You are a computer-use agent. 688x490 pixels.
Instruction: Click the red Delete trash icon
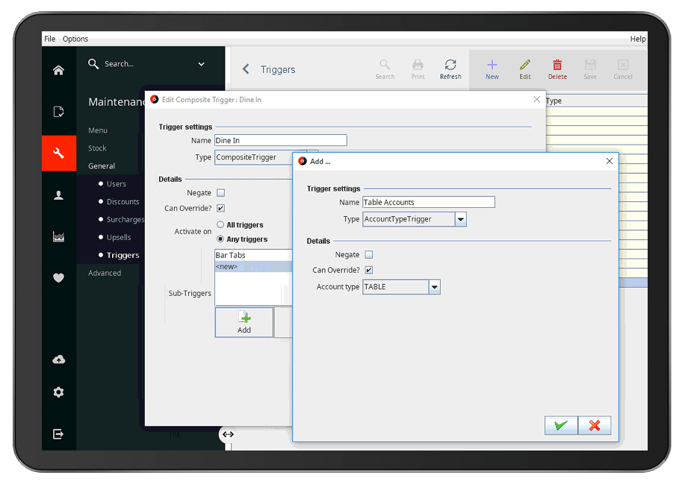tap(557, 68)
